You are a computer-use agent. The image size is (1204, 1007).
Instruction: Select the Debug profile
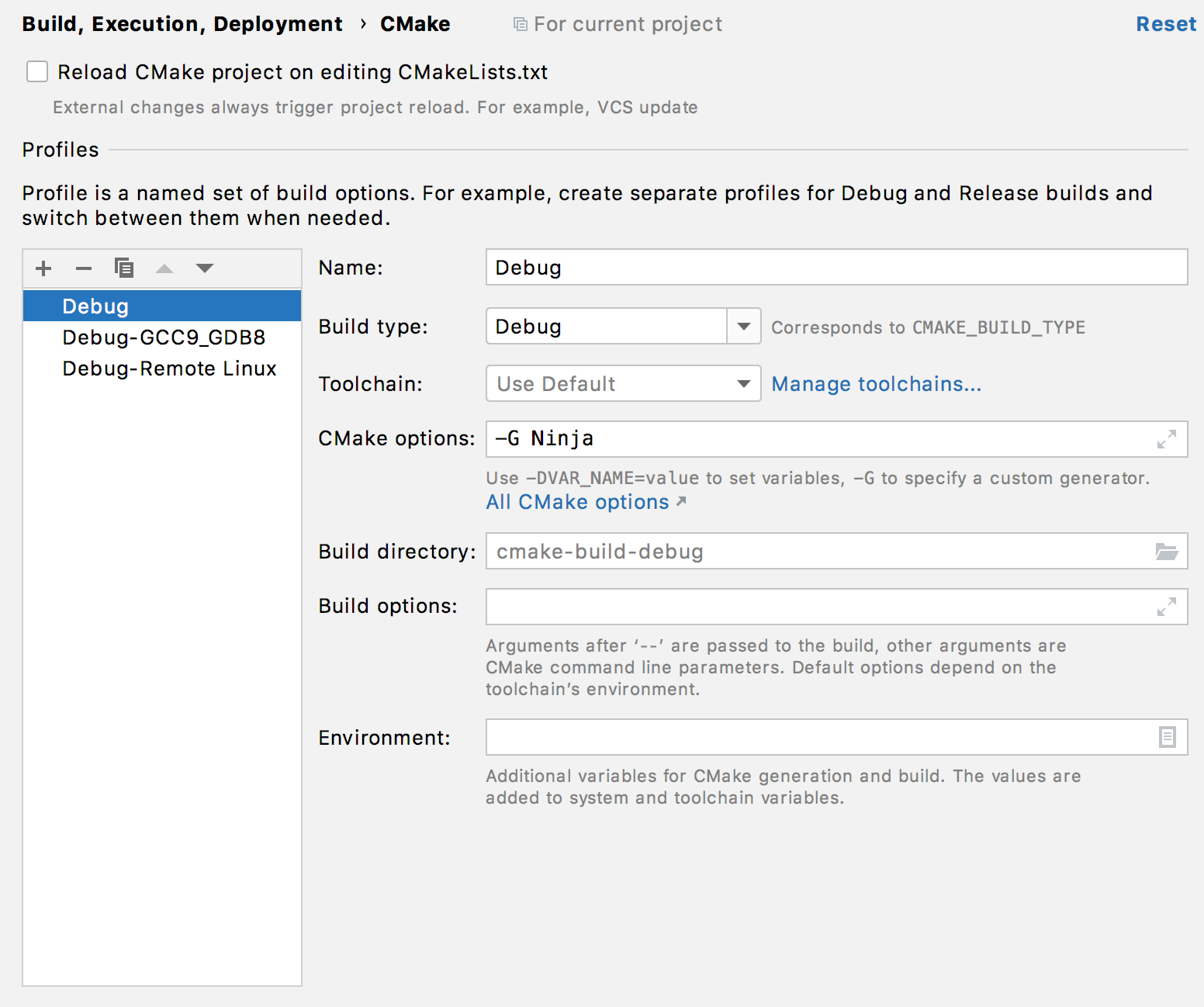(x=162, y=306)
